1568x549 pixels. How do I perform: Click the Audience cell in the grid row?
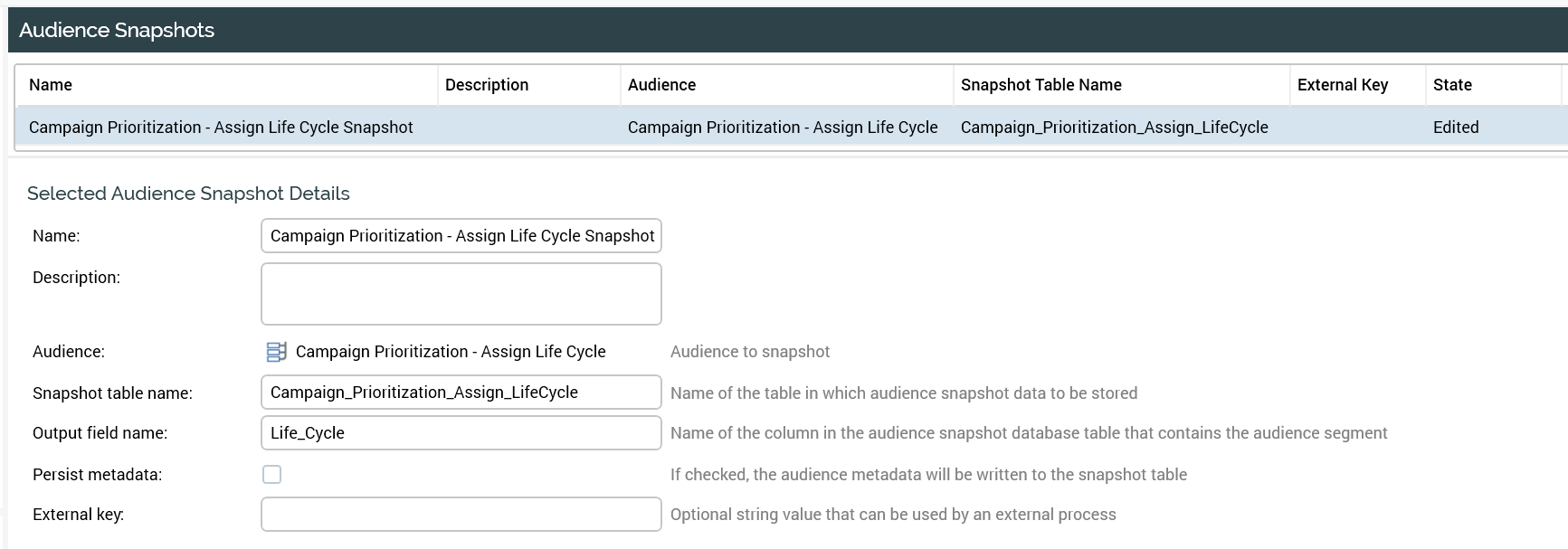pos(783,128)
